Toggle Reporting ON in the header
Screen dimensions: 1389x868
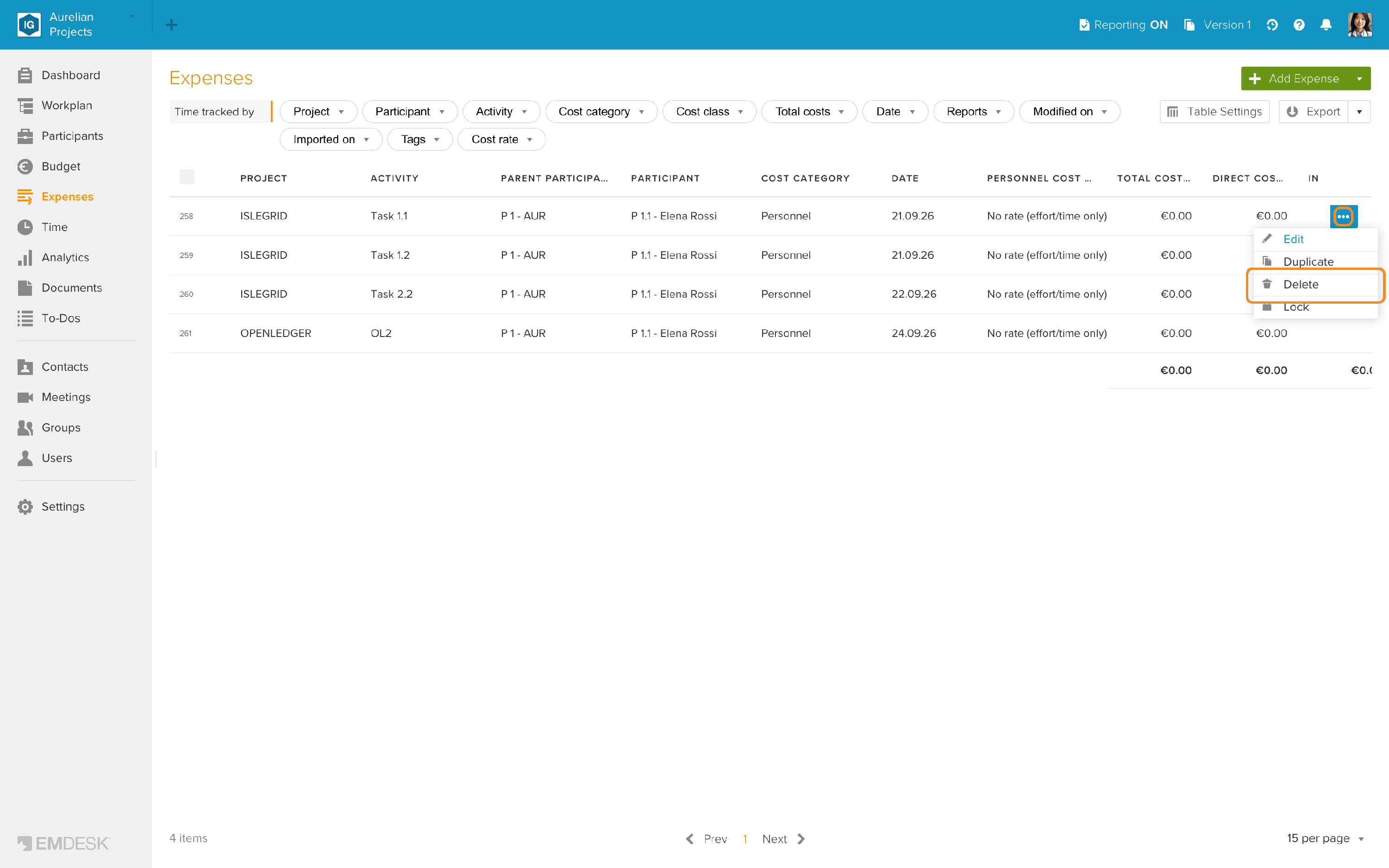click(x=1123, y=25)
